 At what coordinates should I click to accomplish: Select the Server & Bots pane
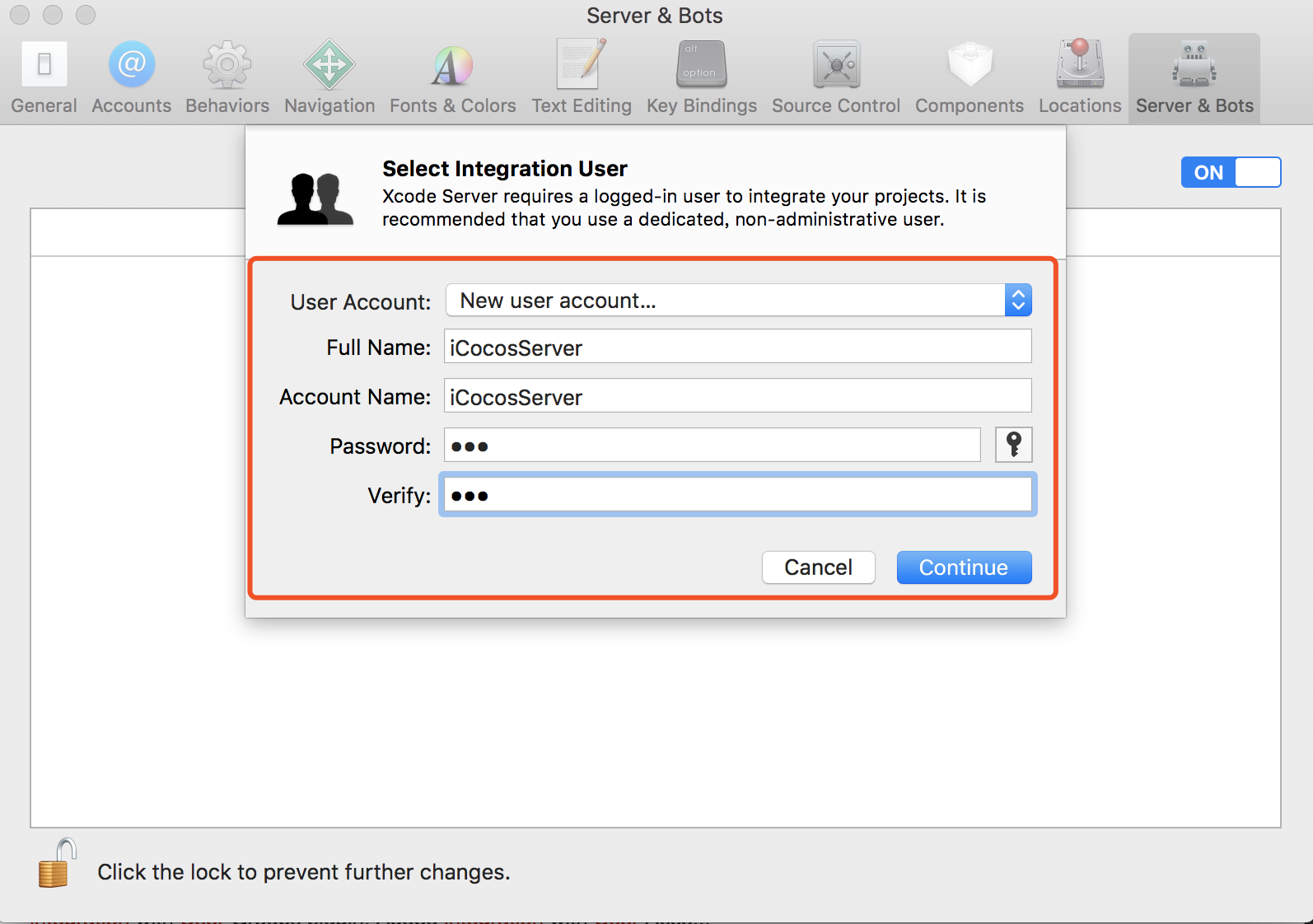[1194, 78]
